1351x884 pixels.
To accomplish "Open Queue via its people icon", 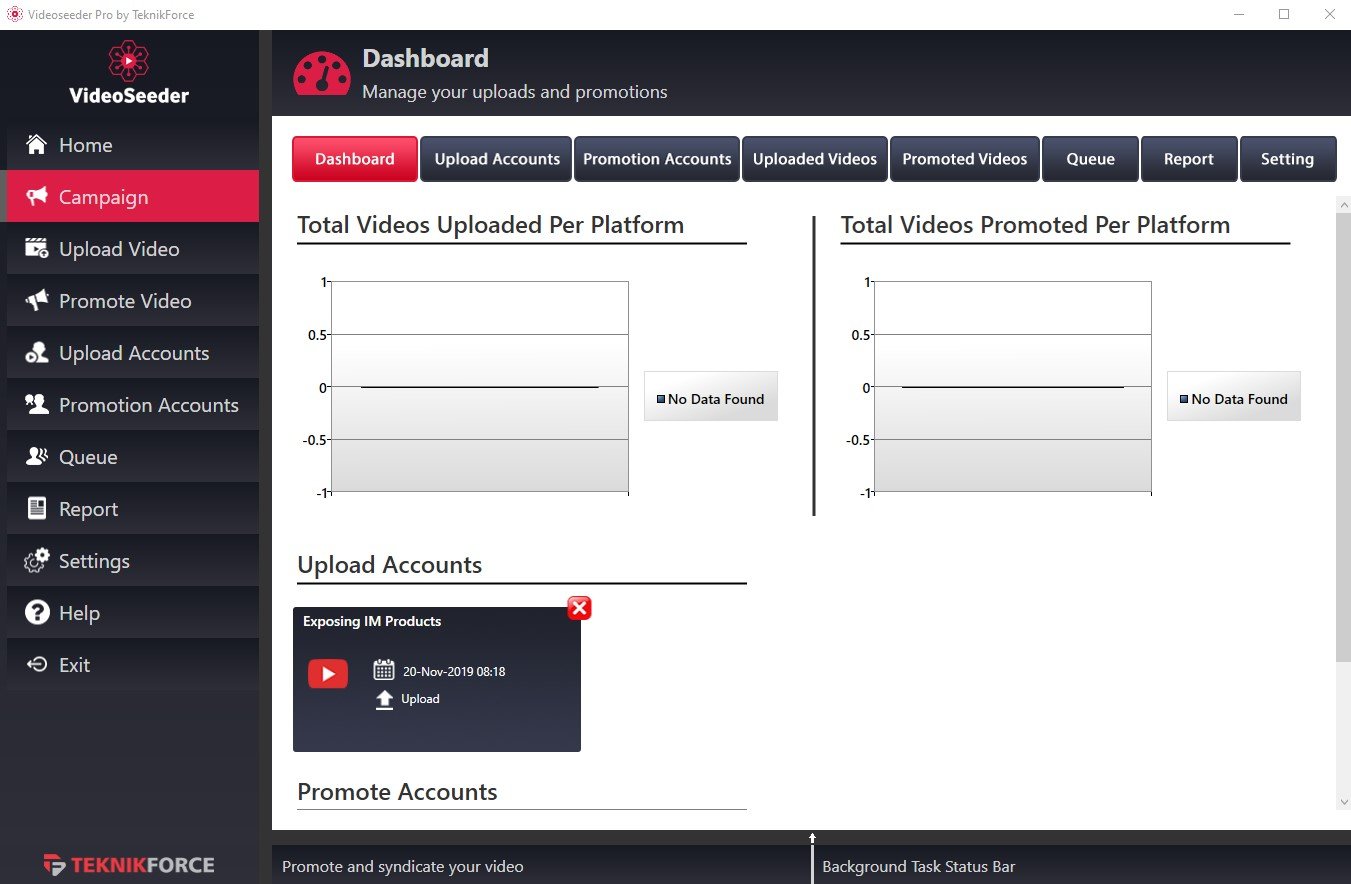I will 37,457.
